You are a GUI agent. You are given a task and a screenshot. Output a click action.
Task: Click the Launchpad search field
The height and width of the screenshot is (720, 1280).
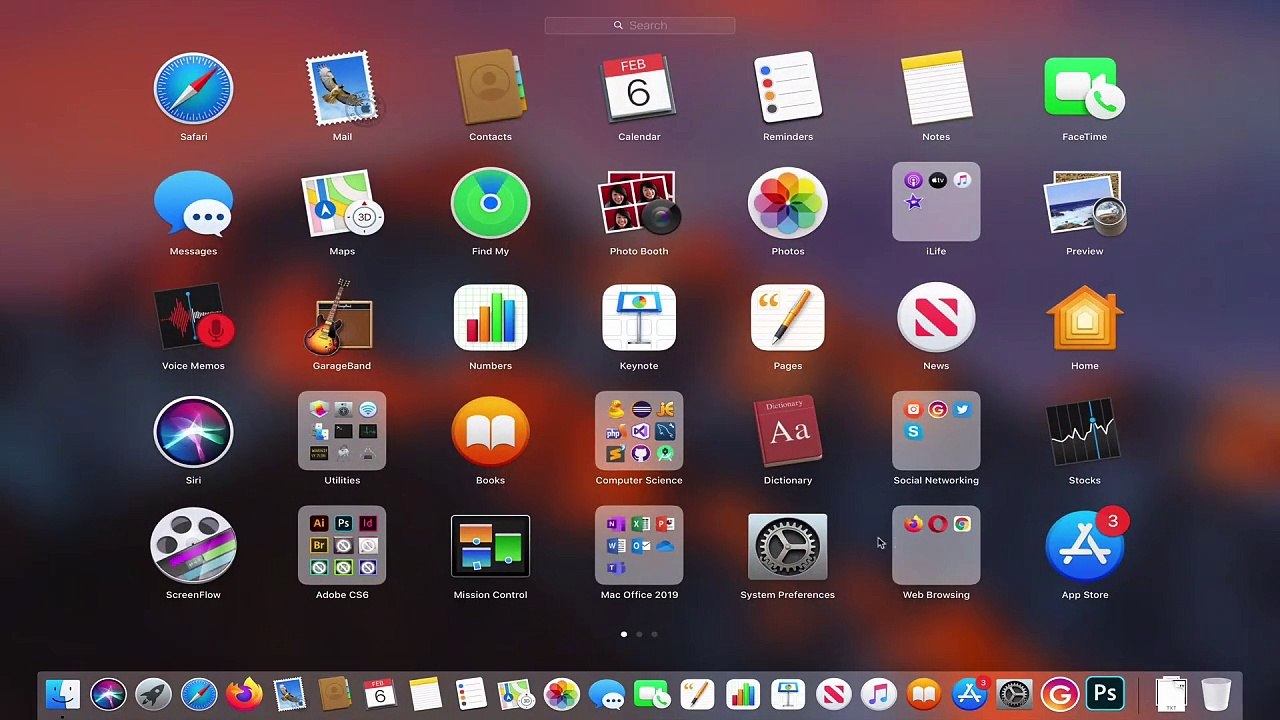(640, 25)
